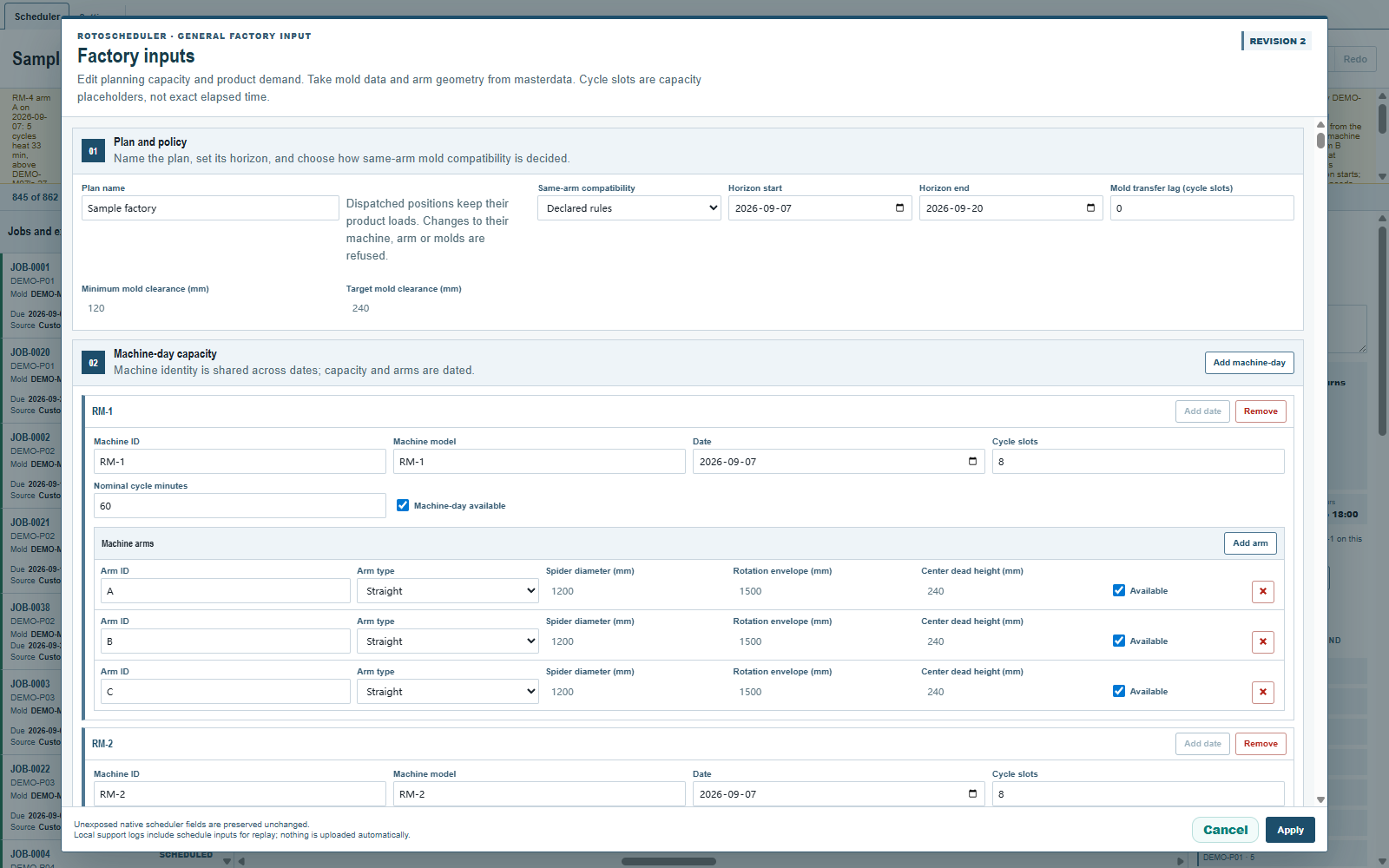The height and width of the screenshot is (868, 1389).
Task: Uncheck Available for arm B
Action: pos(1119,641)
